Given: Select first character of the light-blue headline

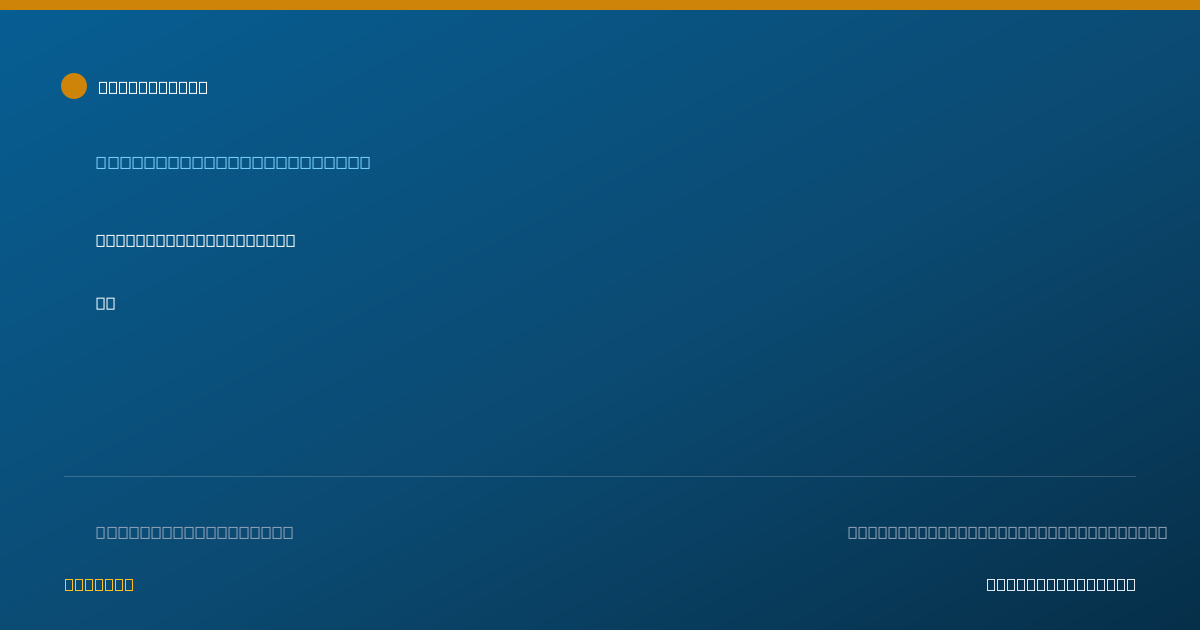Looking at the screenshot, I should pyautogui.click(x=101, y=162).
